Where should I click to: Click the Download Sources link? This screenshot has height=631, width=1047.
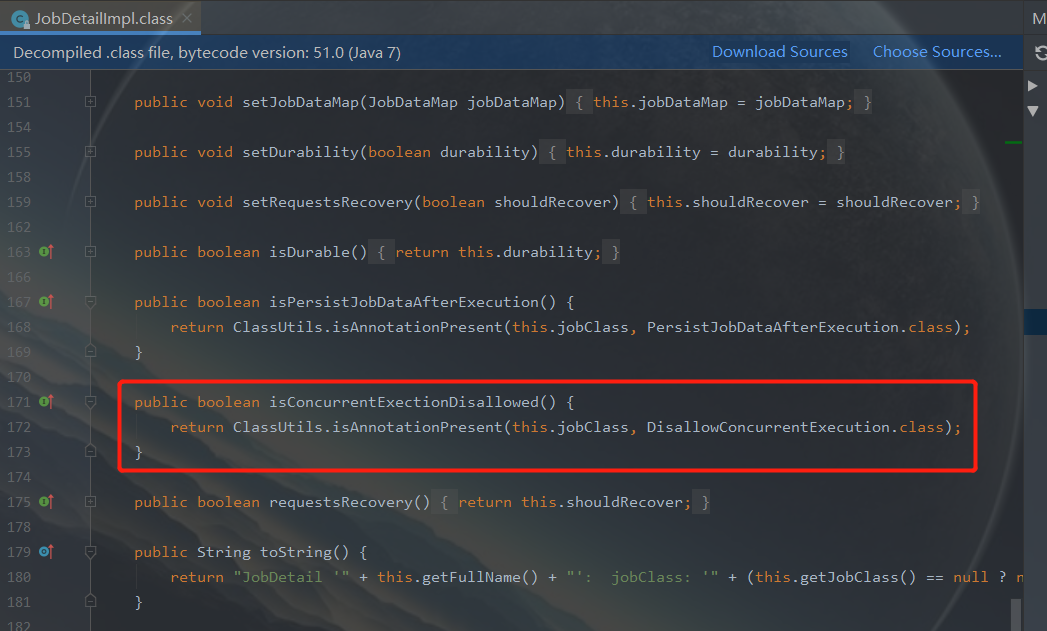coord(779,52)
